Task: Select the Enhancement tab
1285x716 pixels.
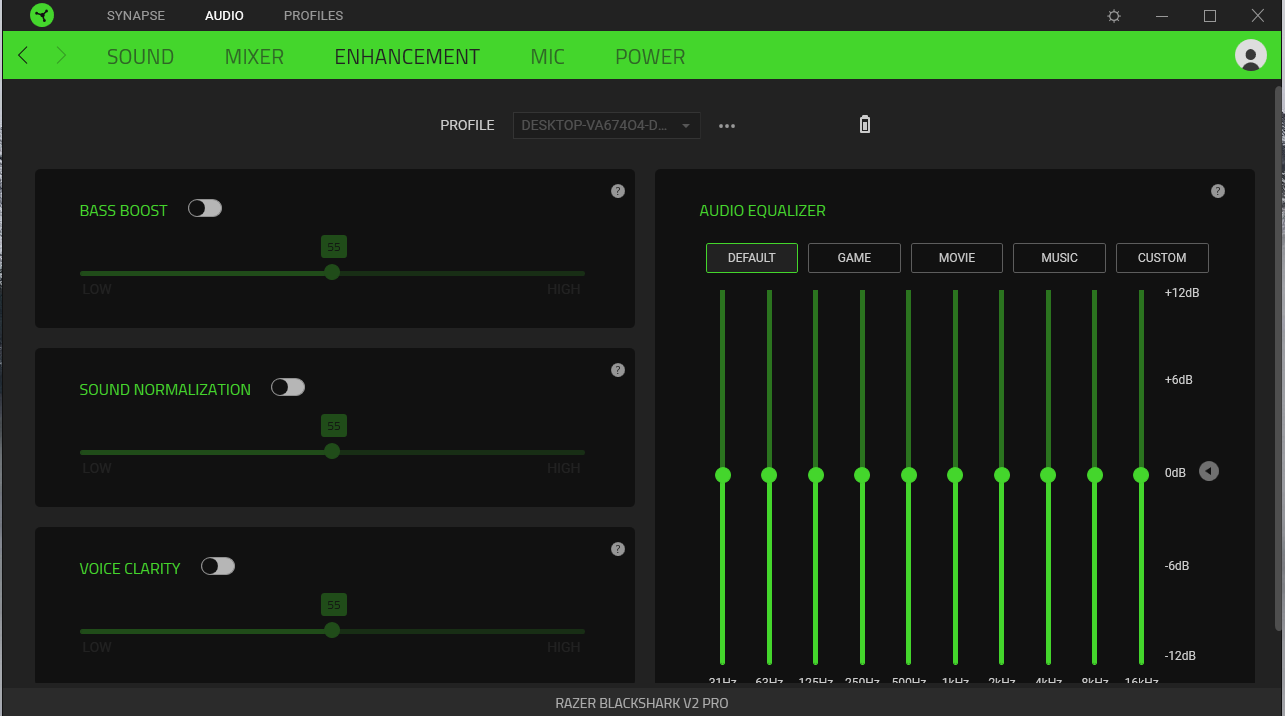Action: click(407, 57)
